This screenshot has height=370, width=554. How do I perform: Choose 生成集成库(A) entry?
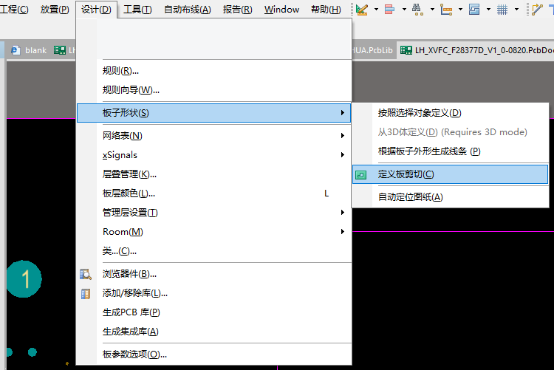214,332
